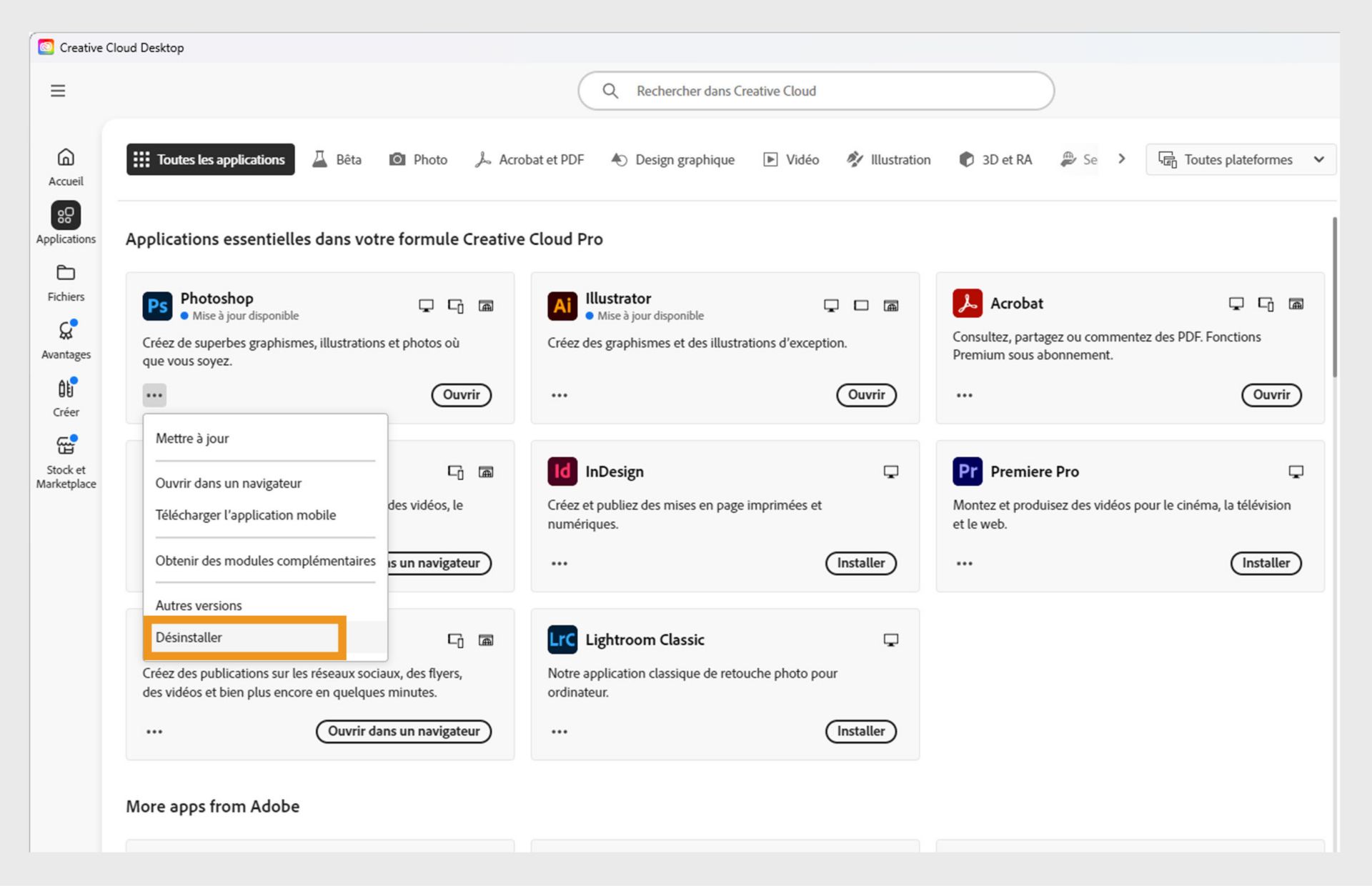Screen dimensions: 1372x886
Task: Open the Toutes plateformes dropdown
Action: coord(1241,159)
